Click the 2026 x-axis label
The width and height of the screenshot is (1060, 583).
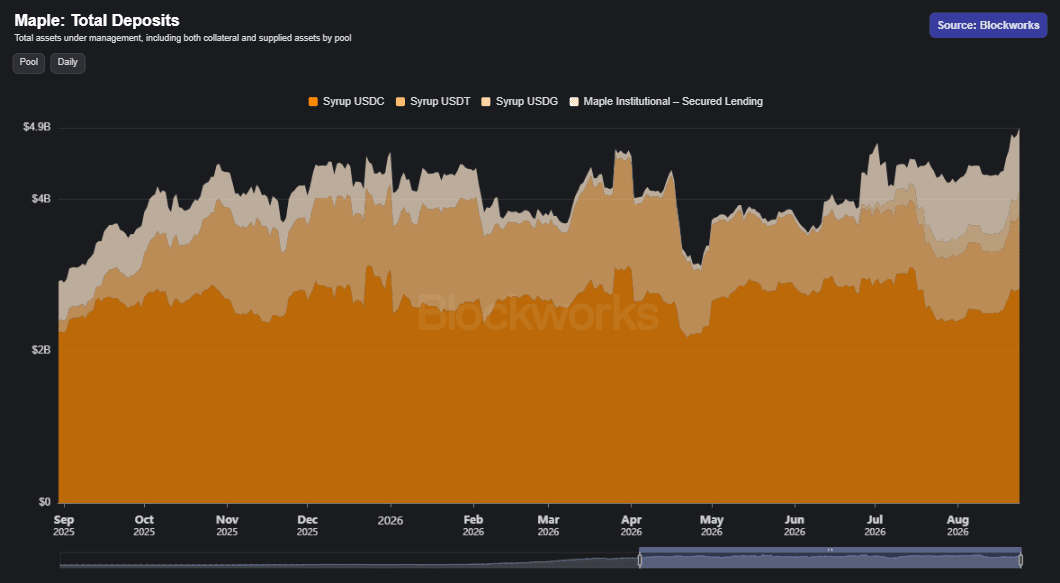[x=390, y=520]
